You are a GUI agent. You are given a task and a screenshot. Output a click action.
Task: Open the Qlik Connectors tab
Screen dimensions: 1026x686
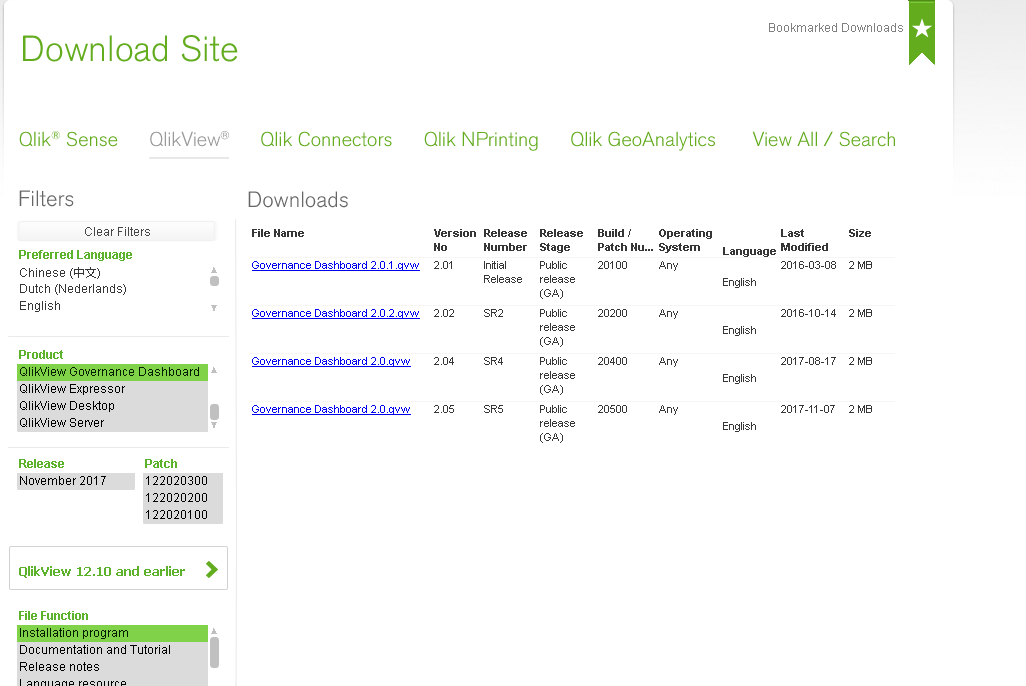pos(326,139)
